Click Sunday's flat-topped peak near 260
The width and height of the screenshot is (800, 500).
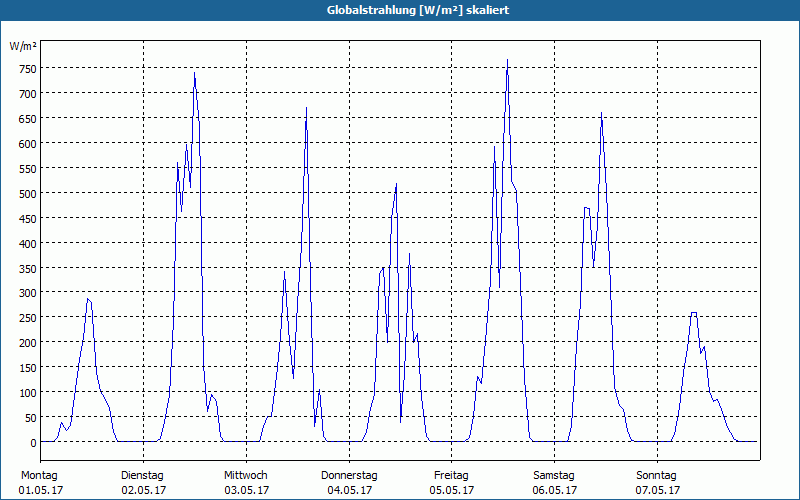click(694, 313)
